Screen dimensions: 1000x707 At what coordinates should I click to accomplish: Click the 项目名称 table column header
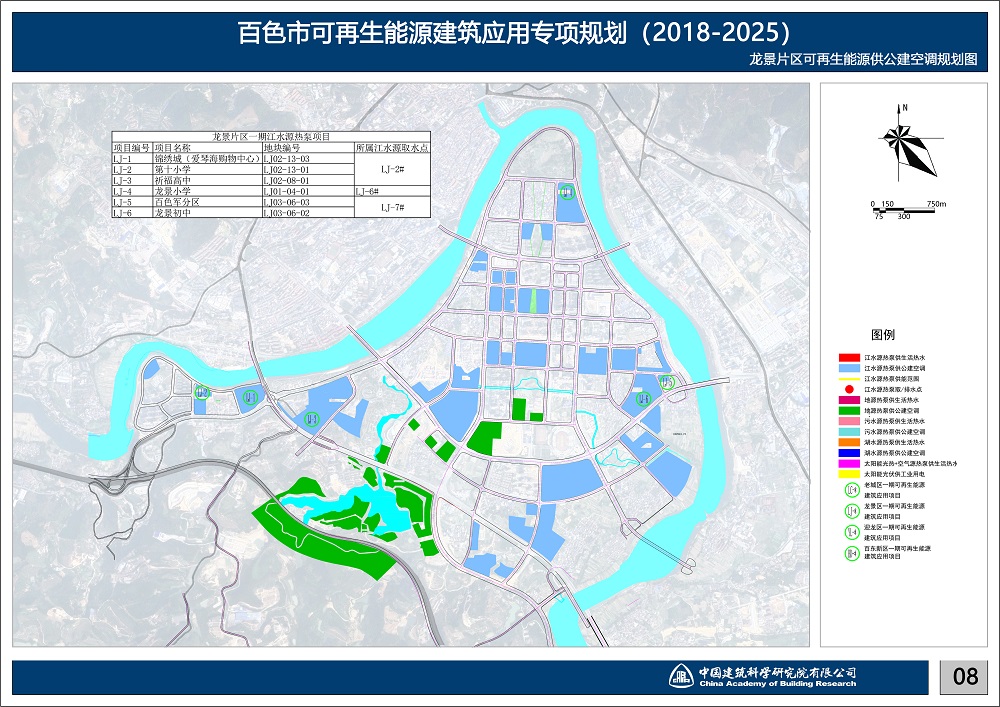[x=170, y=147]
